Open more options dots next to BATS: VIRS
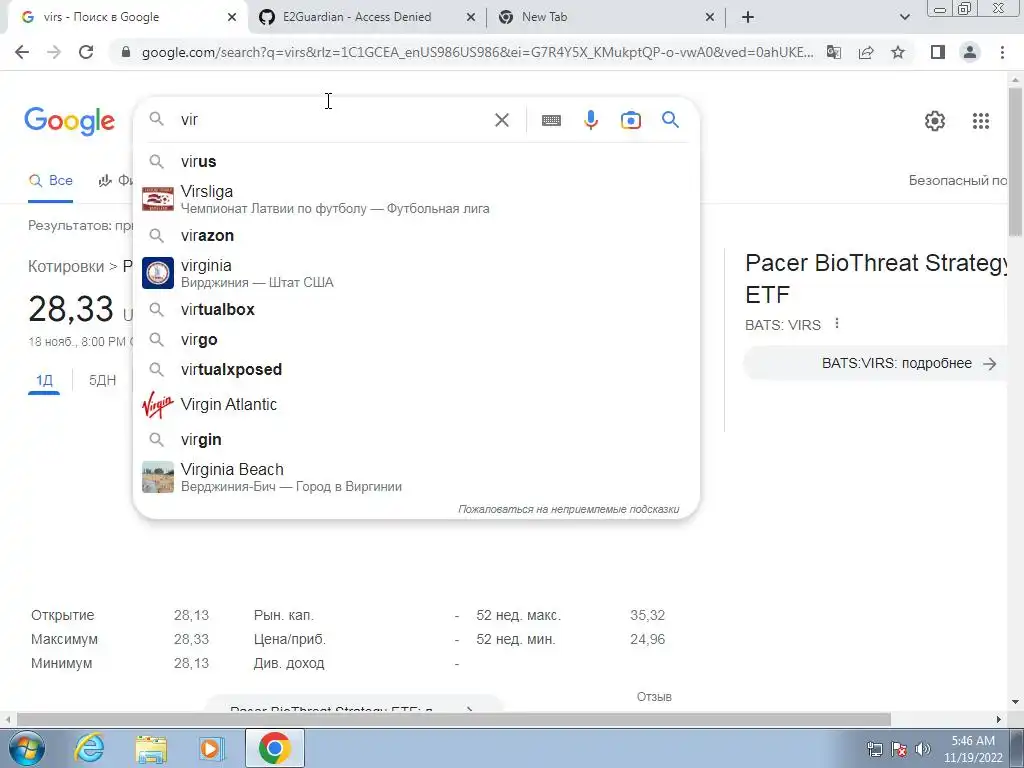 pyautogui.click(x=837, y=323)
